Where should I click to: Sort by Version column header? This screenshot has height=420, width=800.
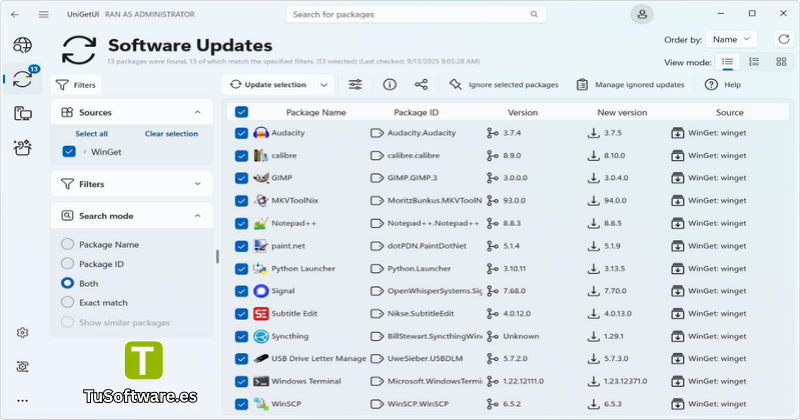pyautogui.click(x=522, y=112)
